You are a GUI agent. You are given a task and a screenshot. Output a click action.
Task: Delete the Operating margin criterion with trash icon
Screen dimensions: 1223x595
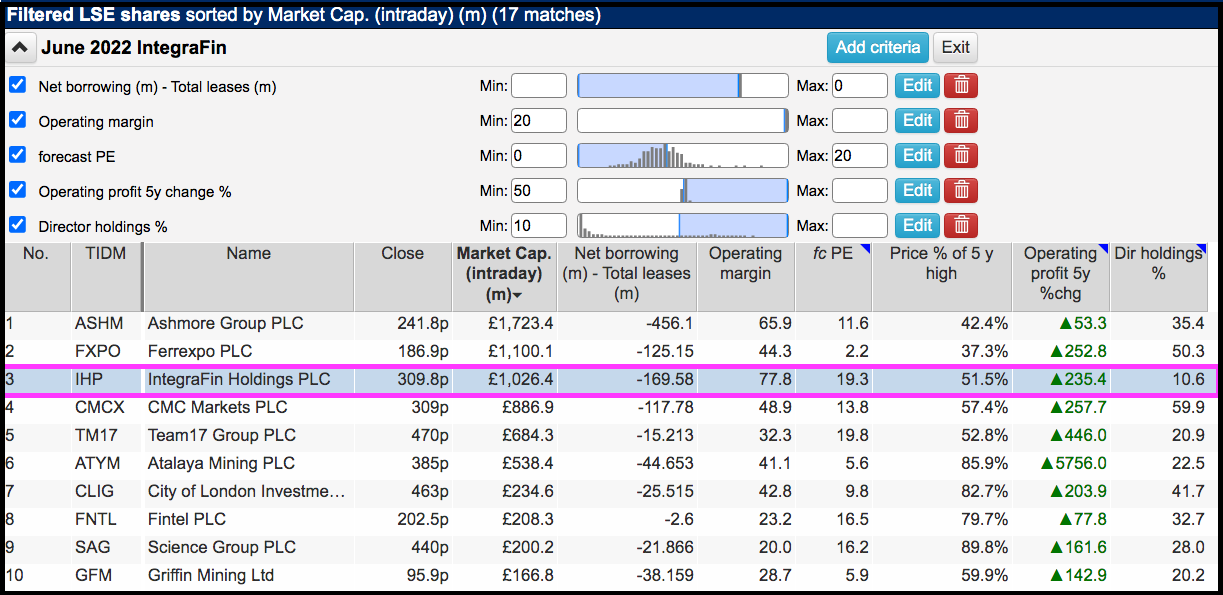tap(961, 120)
